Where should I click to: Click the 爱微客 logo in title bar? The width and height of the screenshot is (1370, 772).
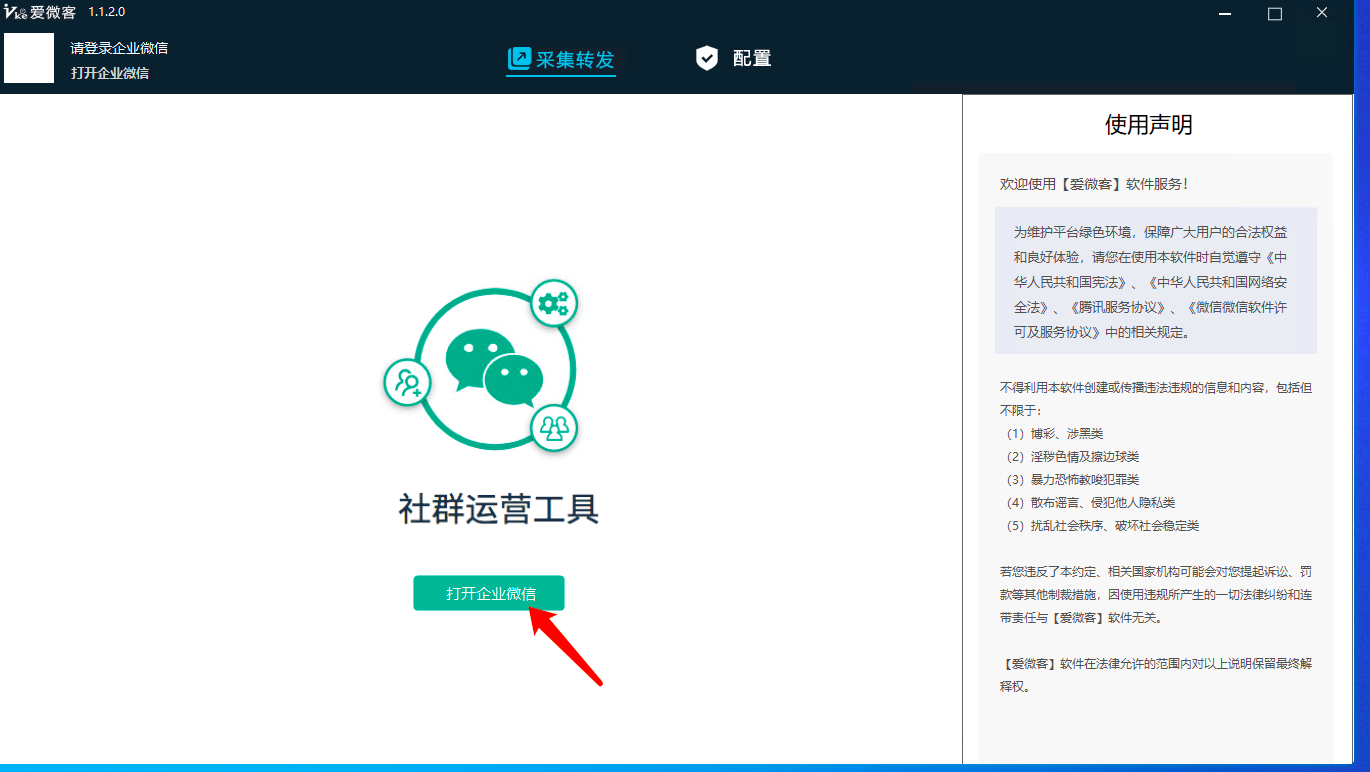[40, 12]
